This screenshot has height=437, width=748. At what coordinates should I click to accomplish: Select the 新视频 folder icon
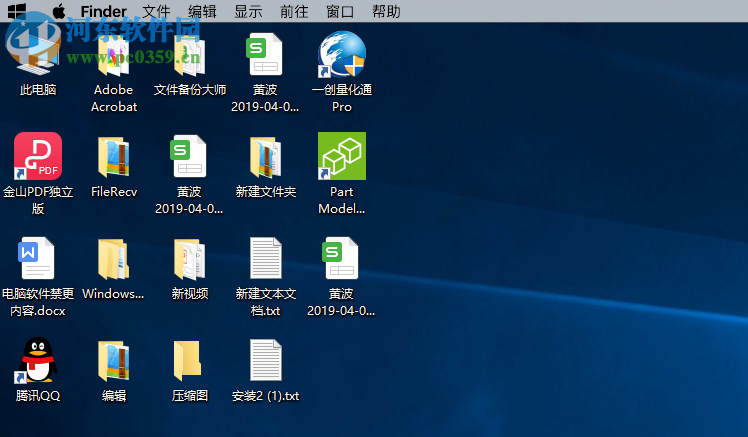point(189,259)
